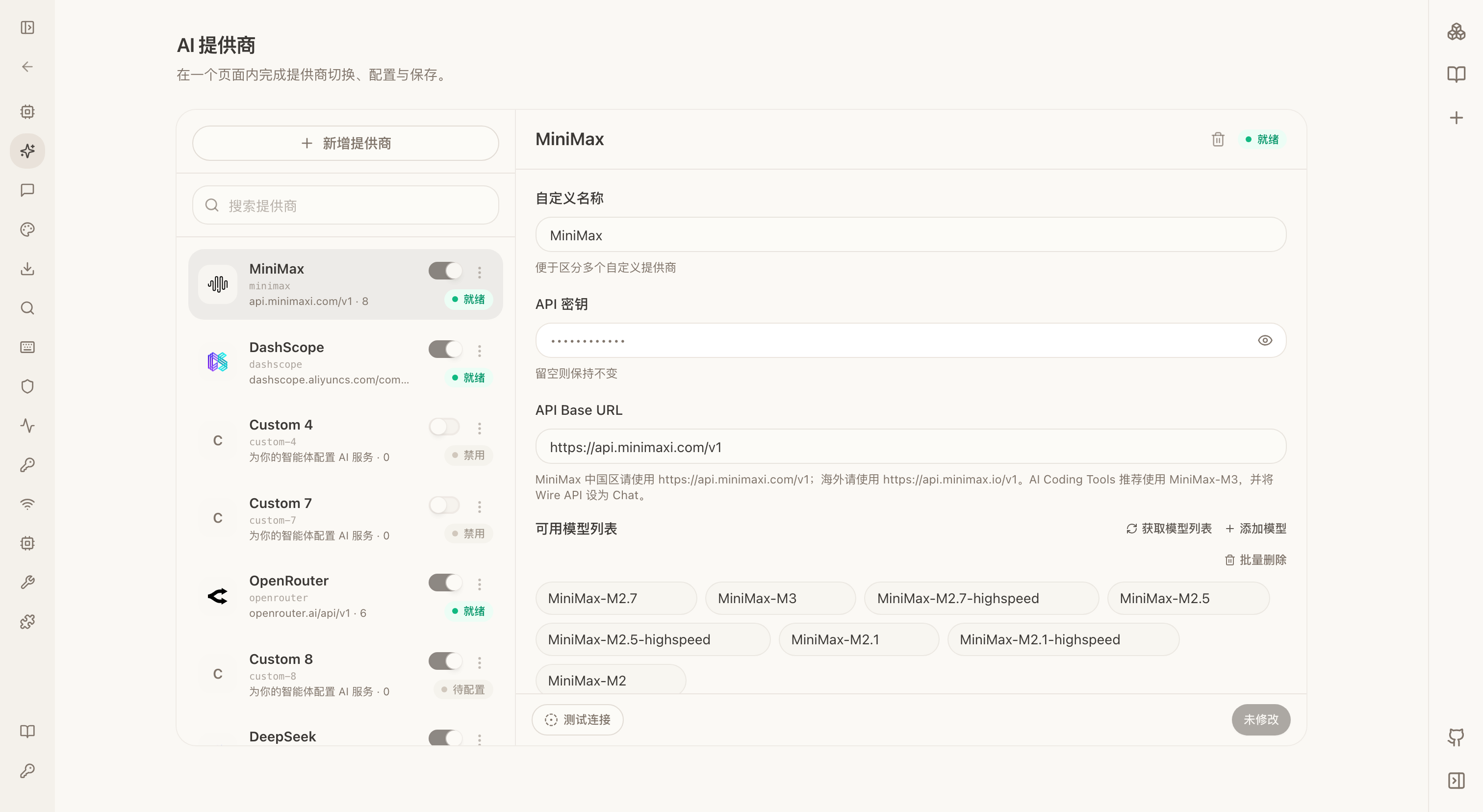Select the MiniMax-M2.7-highspeed model chip
The height and width of the screenshot is (812, 1483).
[x=982, y=599]
